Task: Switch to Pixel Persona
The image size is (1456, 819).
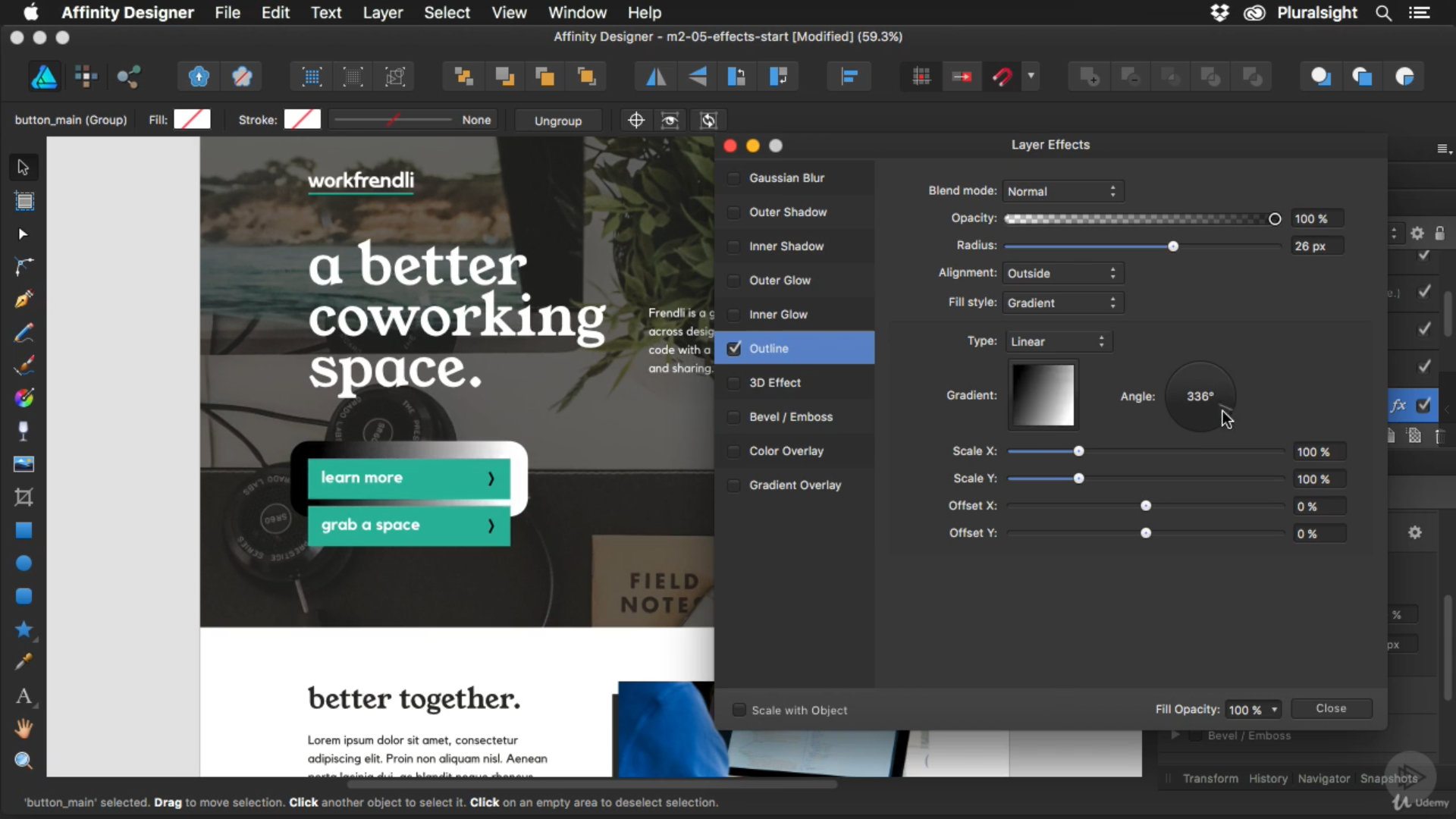Action: [x=86, y=76]
